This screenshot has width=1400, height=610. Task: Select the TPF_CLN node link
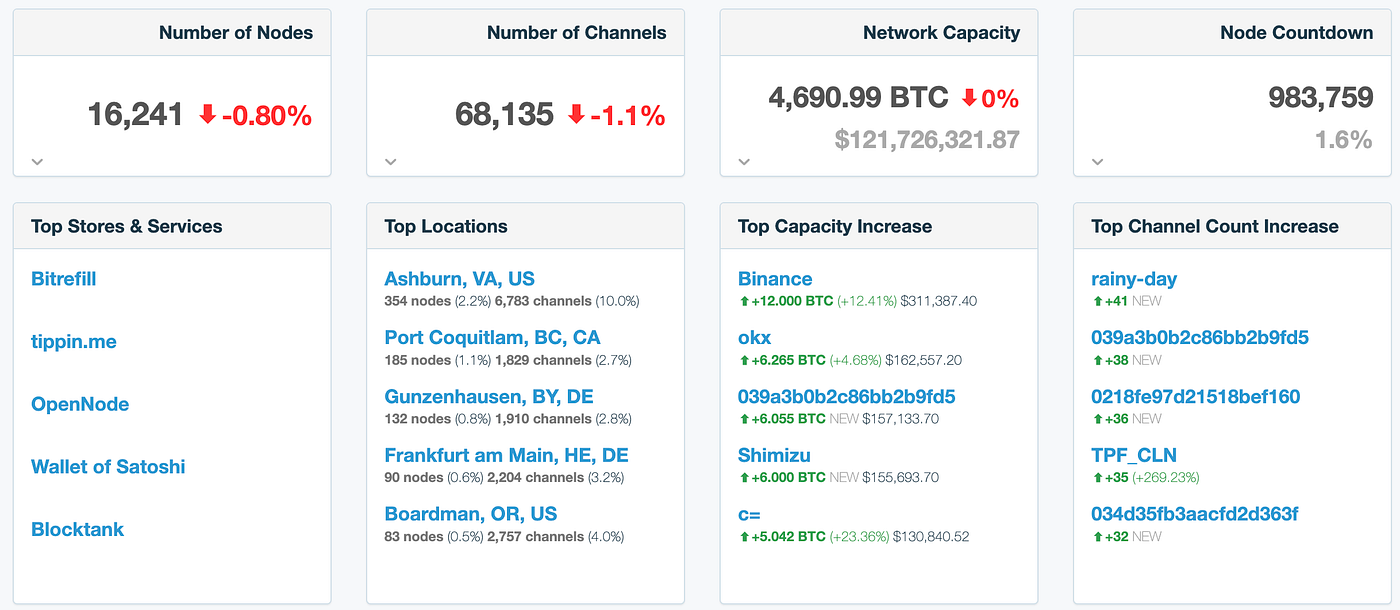pyautogui.click(x=1134, y=454)
